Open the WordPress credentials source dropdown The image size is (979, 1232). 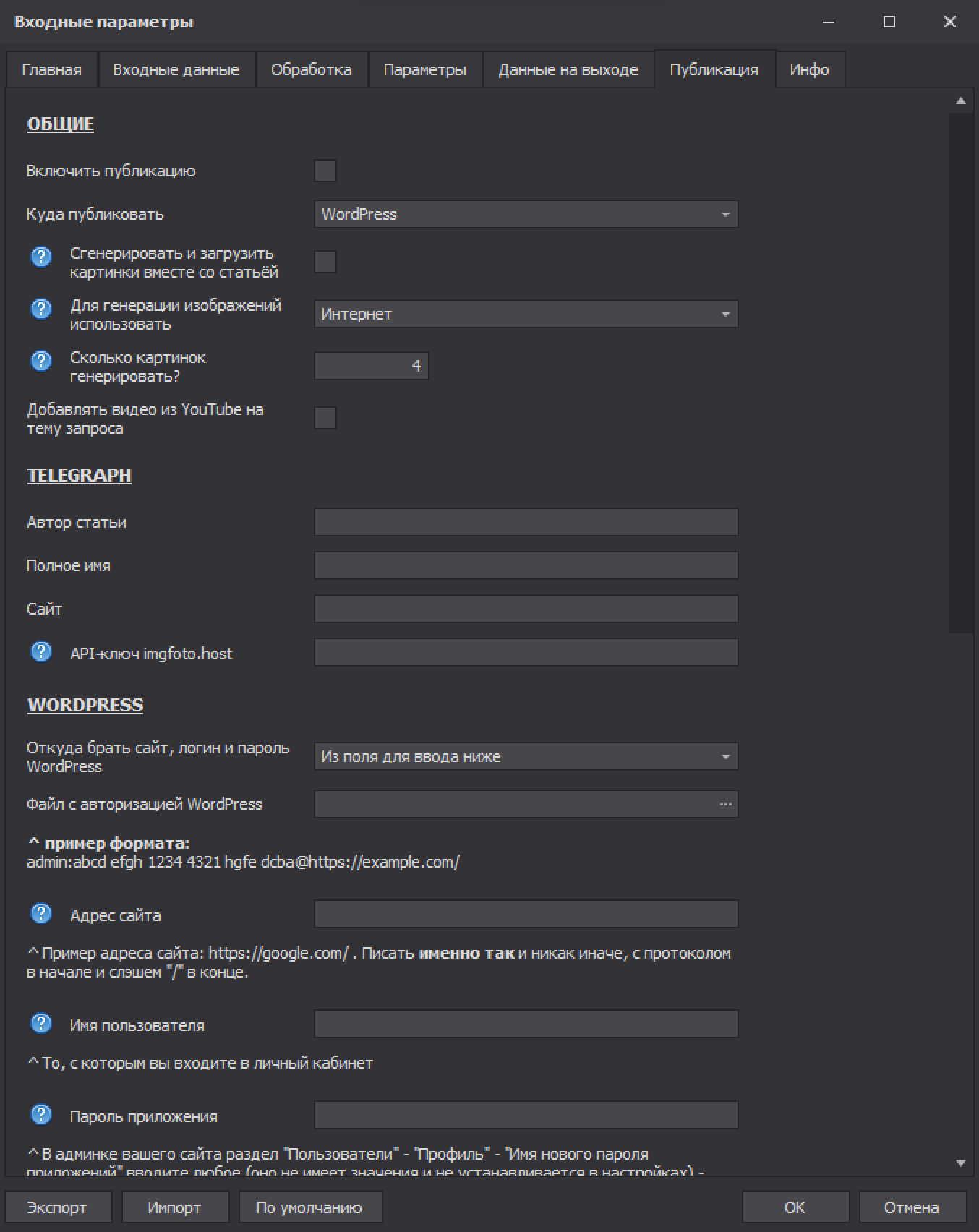click(526, 757)
